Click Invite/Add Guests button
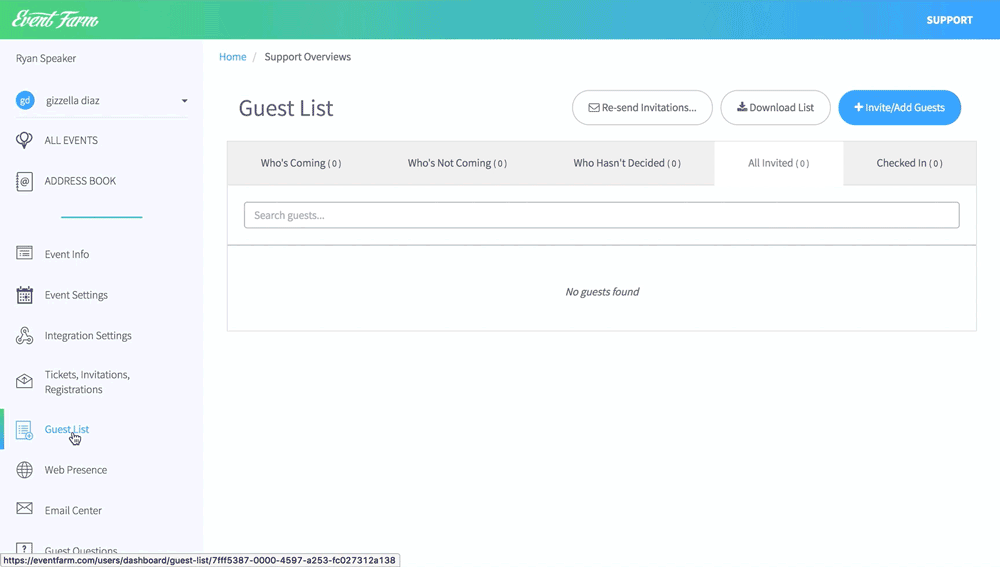The height and width of the screenshot is (567, 1000). tap(899, 107)
